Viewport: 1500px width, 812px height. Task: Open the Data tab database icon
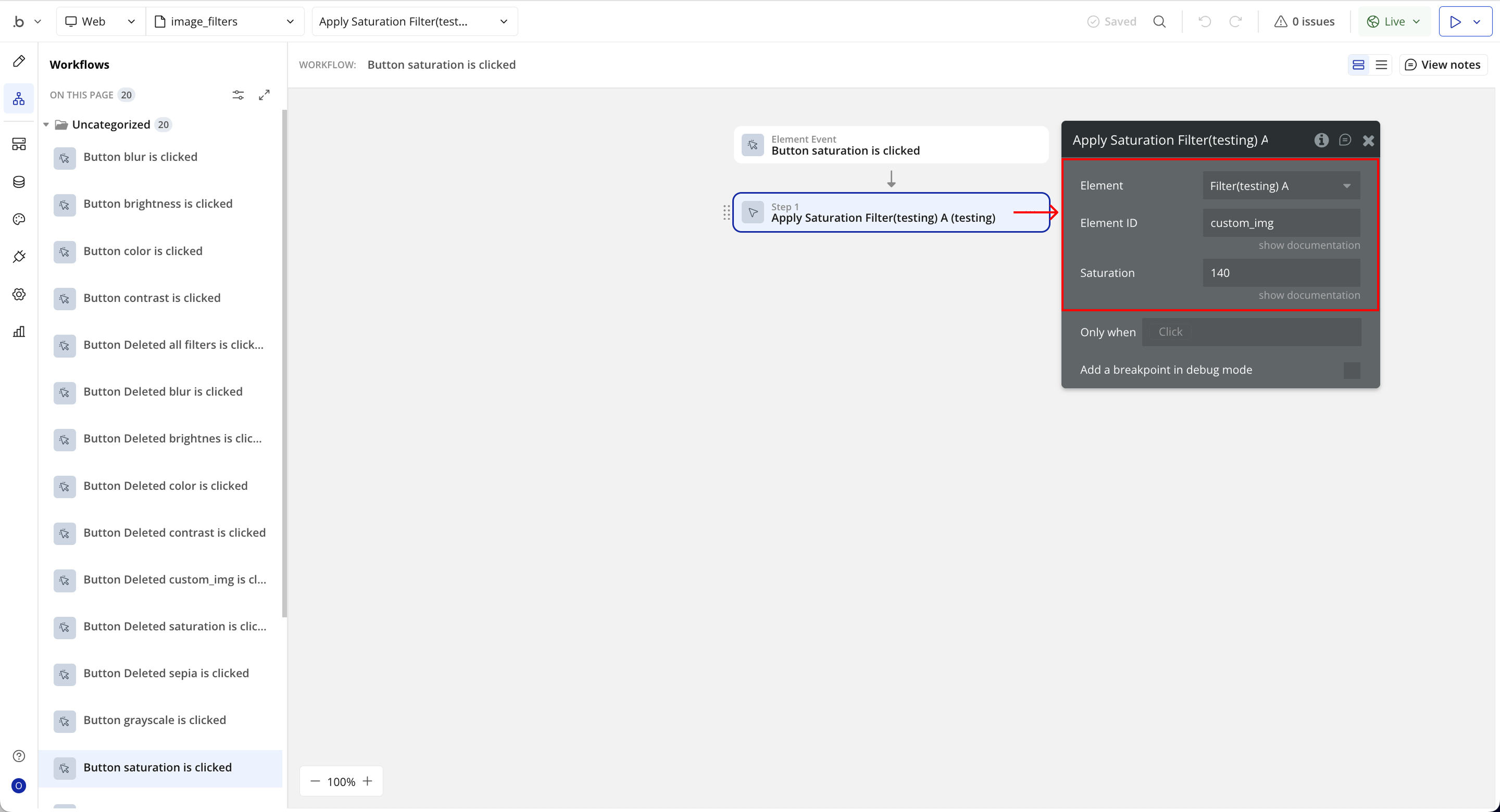[19, 182]
